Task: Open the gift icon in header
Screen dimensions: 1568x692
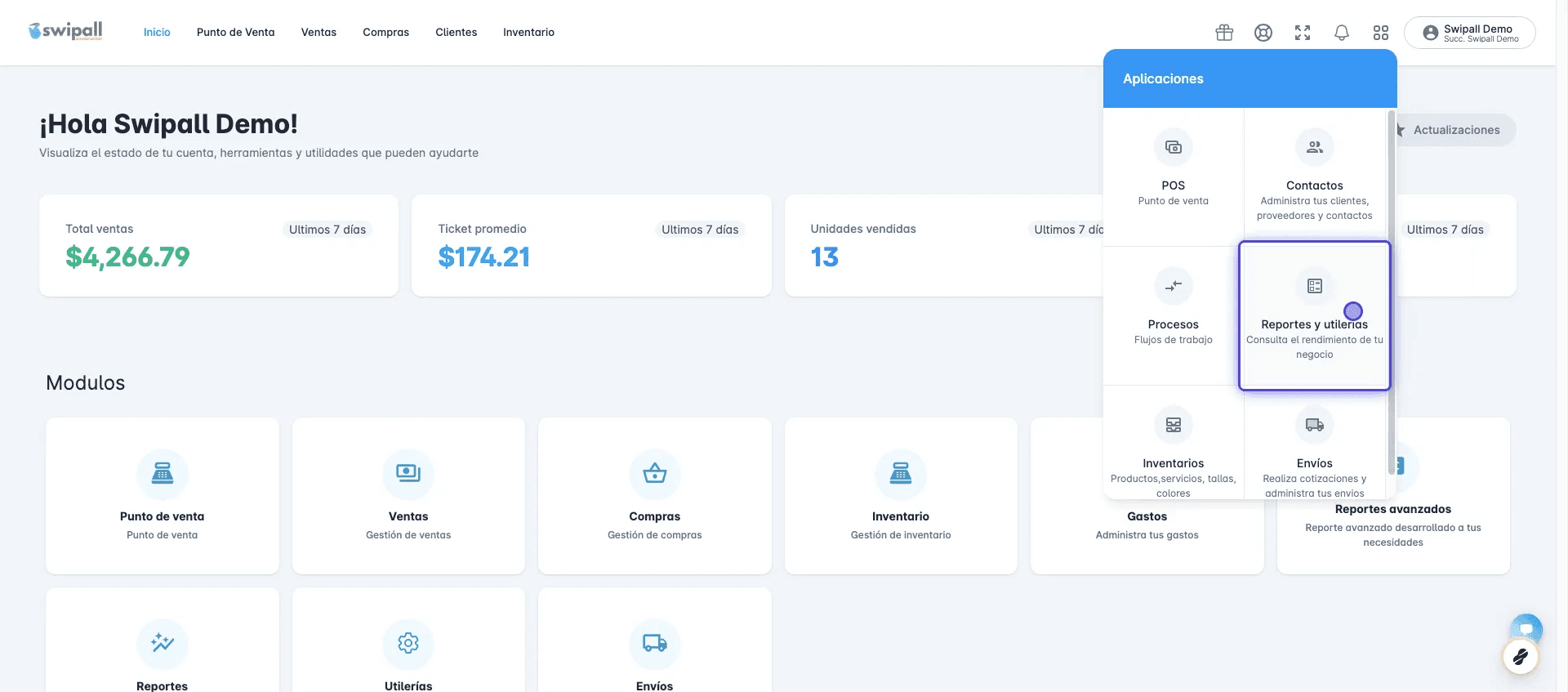Action: coord(1224,33)
